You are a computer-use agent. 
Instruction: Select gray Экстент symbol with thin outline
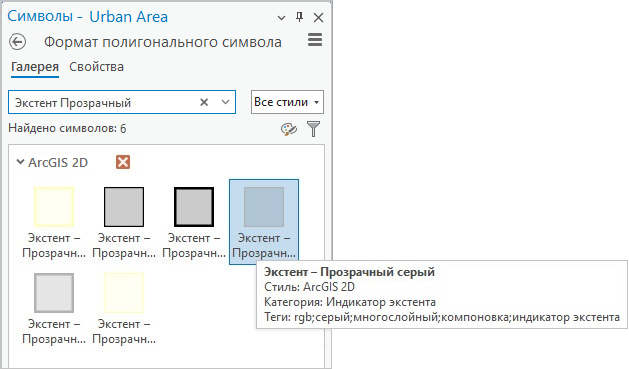click(124, 221)
